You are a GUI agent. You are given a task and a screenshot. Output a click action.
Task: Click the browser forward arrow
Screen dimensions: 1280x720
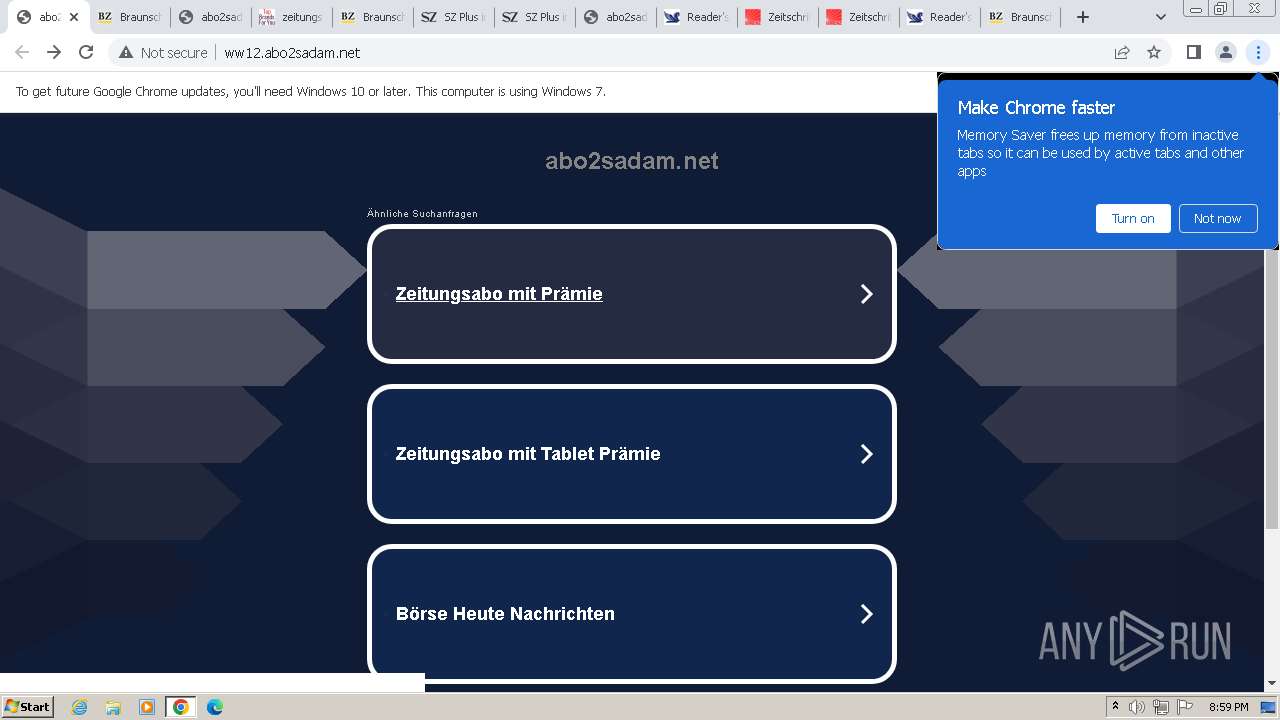tap(54, 52)
